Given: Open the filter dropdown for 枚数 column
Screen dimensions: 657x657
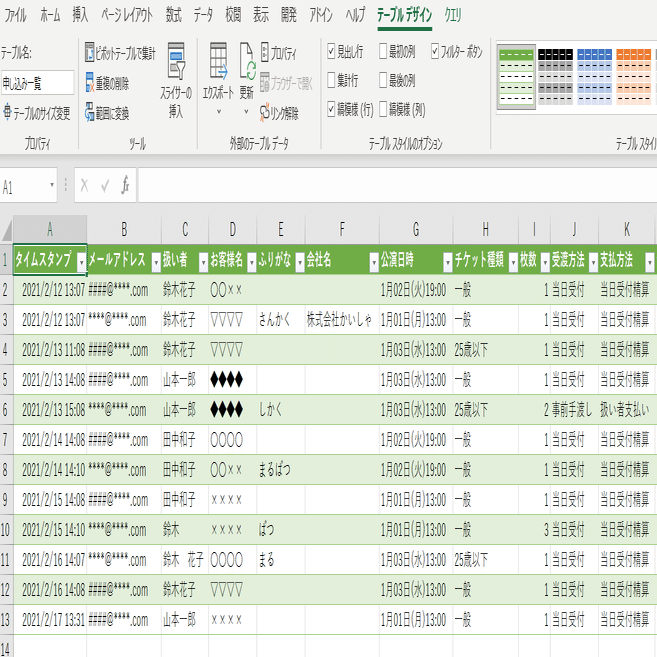Looking at the screenshot, I should pos(545,263).
